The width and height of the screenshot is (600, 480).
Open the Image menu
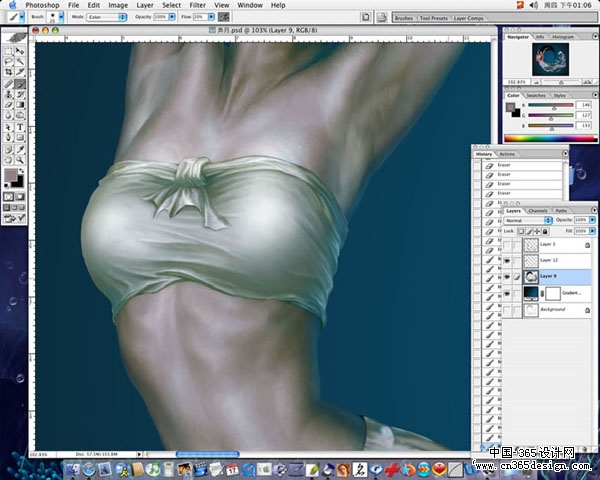[x=118, y=5]
